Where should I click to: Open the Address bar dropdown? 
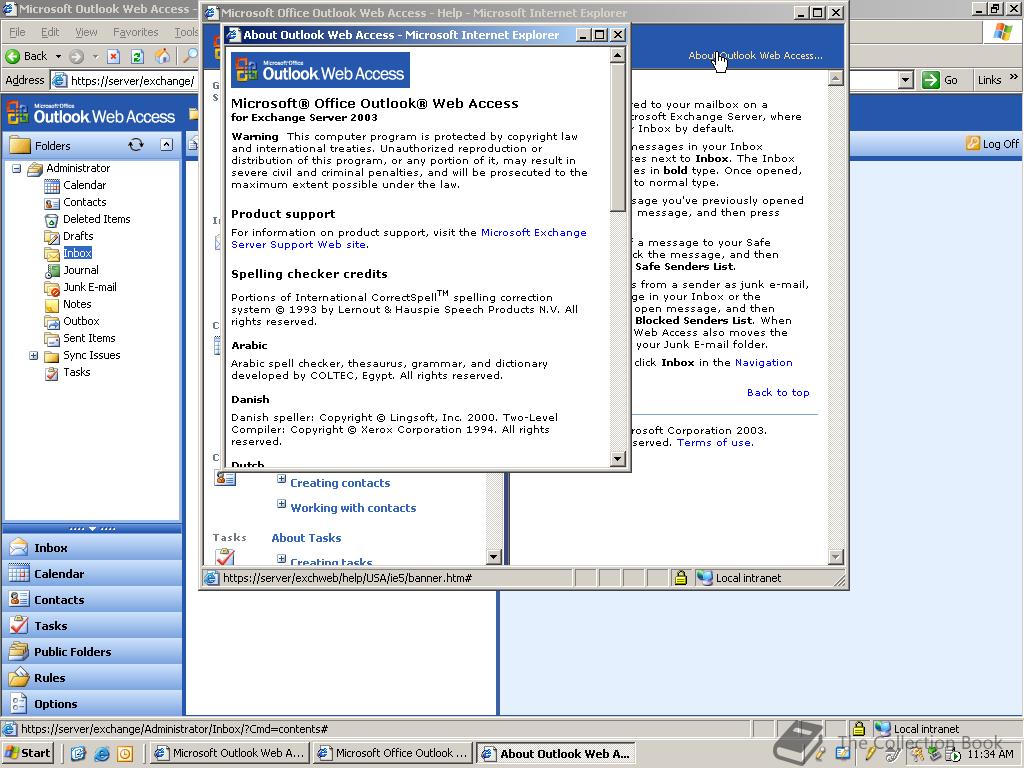click(x=905, y=80)
